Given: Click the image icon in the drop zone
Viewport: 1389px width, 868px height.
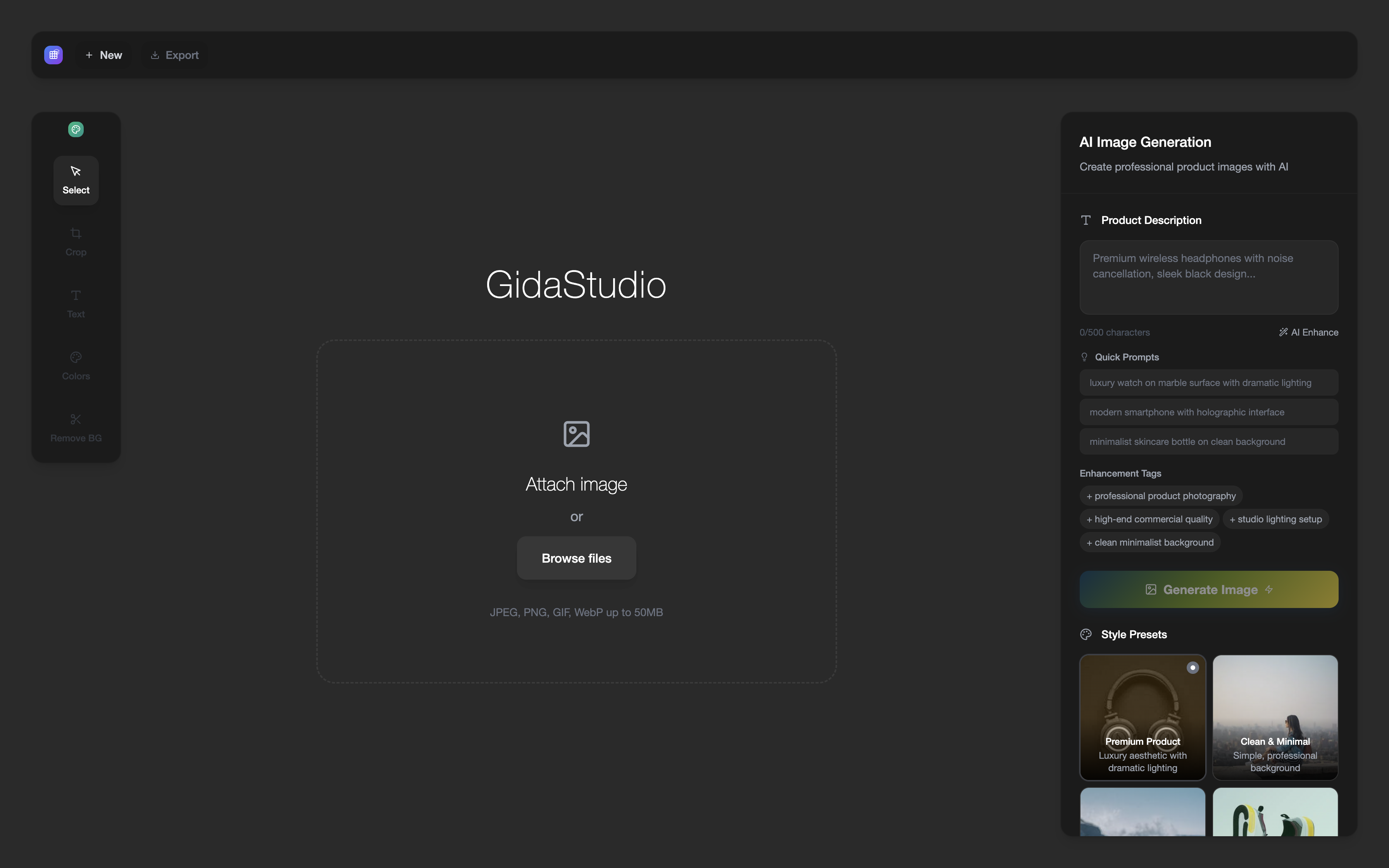Looking at the screenshot, I should (576, 434).
